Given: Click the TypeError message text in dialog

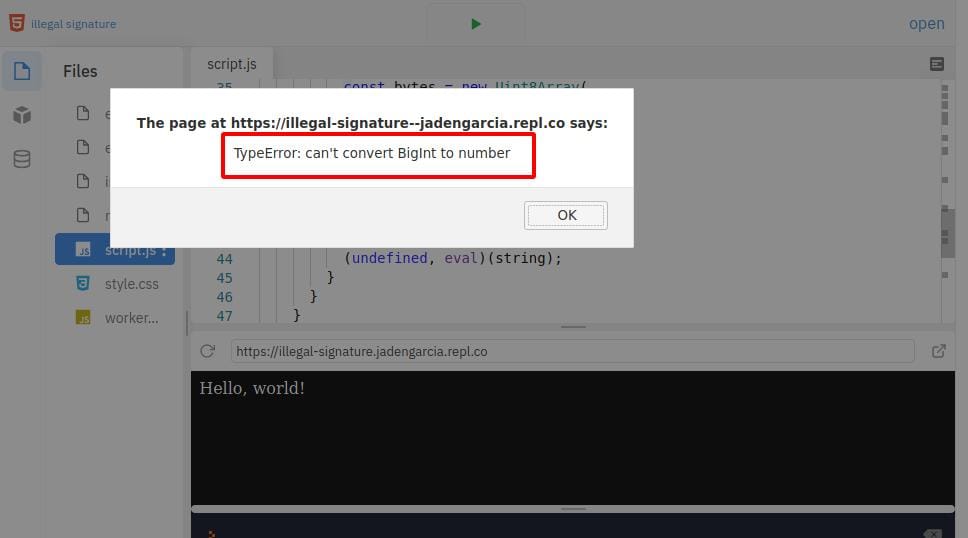Looking at the screenshot, I should point(372,153).
